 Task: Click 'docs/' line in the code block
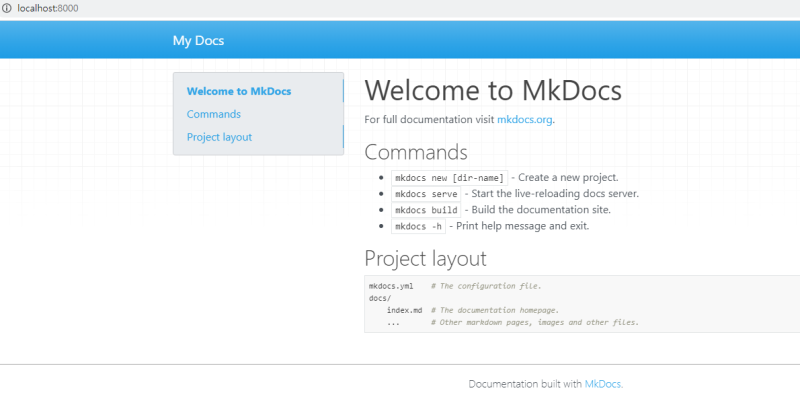(380, 298)
